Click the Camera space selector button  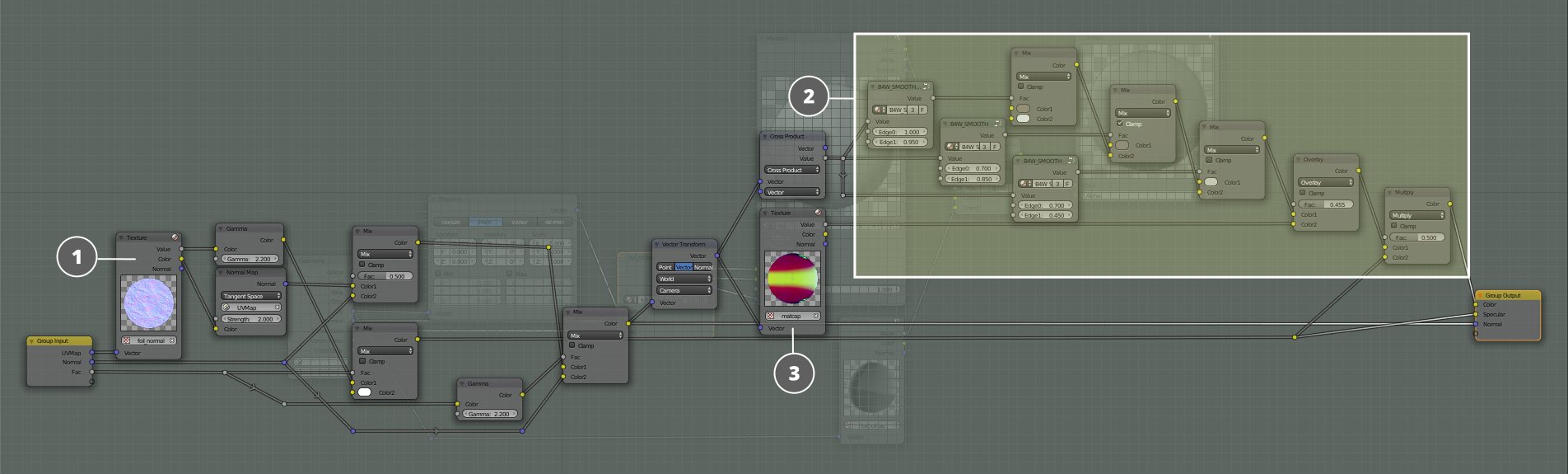click(684, 290)
